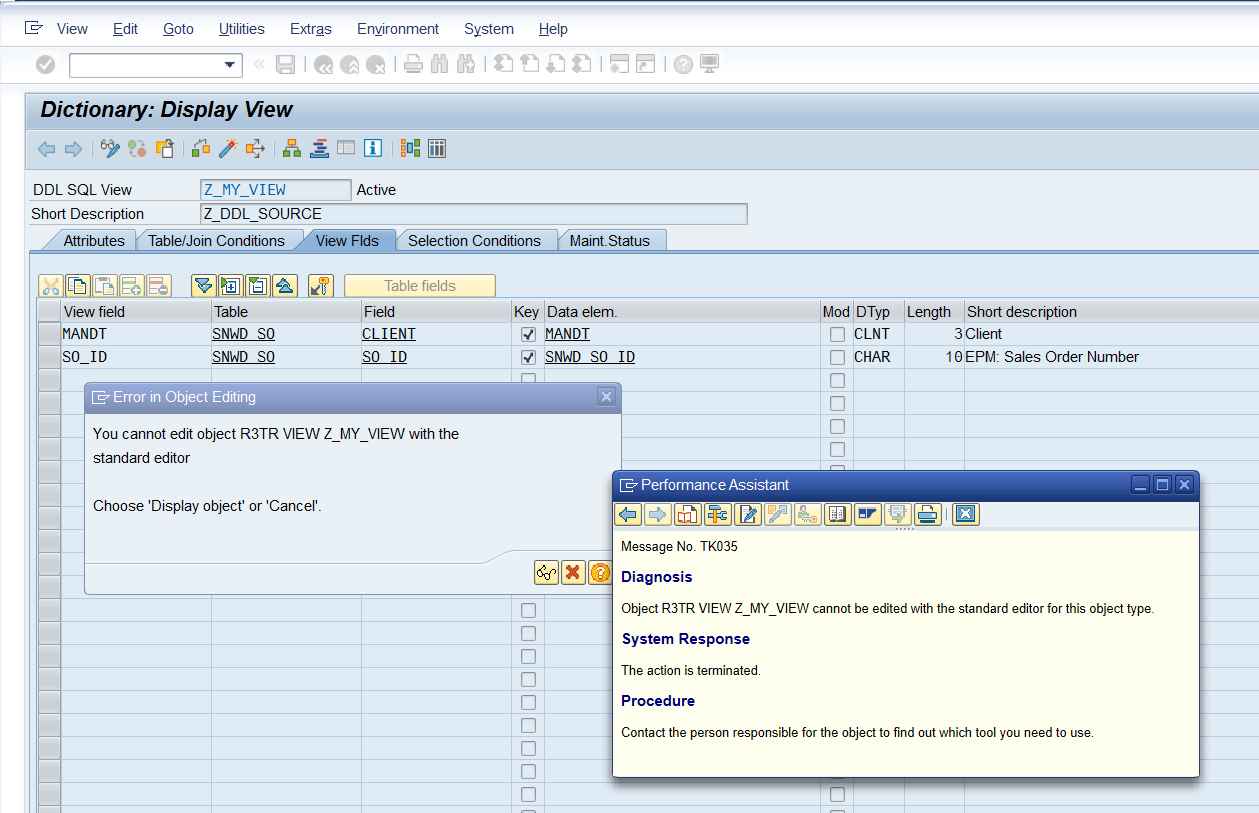Click Display object glasses button in error dialog
Screen dimensions: 1259x813
point(546,573)
